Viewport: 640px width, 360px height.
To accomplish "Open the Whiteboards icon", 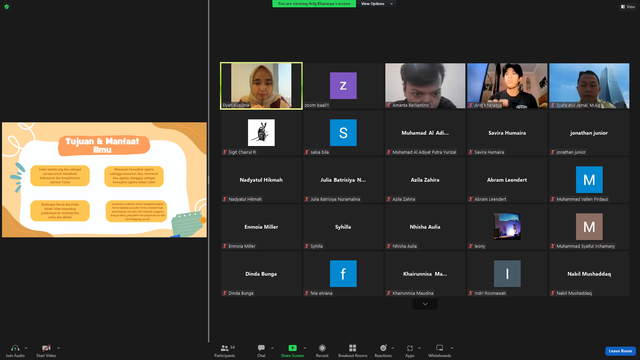I will click(x=440, y=348).
